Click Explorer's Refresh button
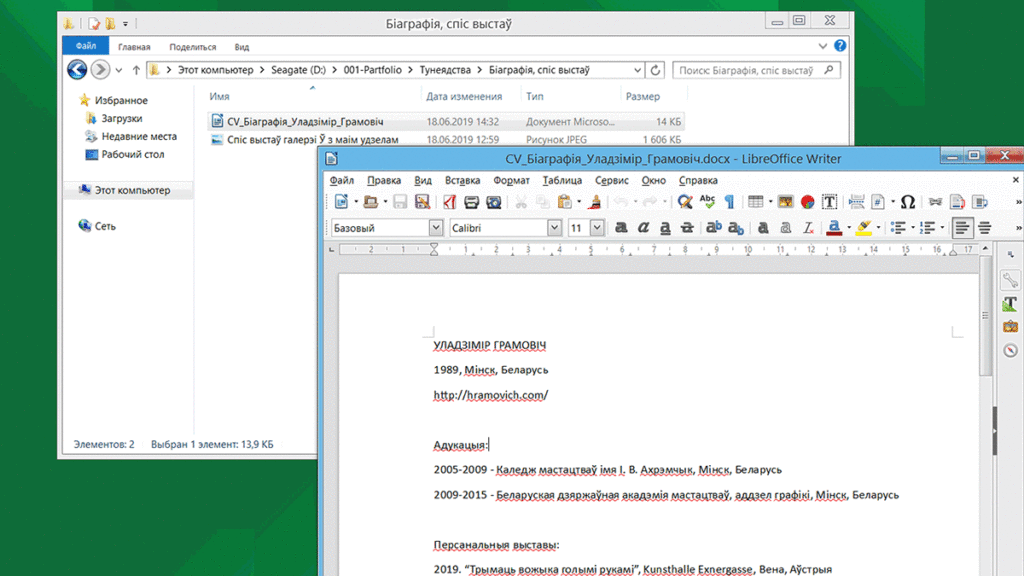The image size is (1024, 576). tap(655, 70)
